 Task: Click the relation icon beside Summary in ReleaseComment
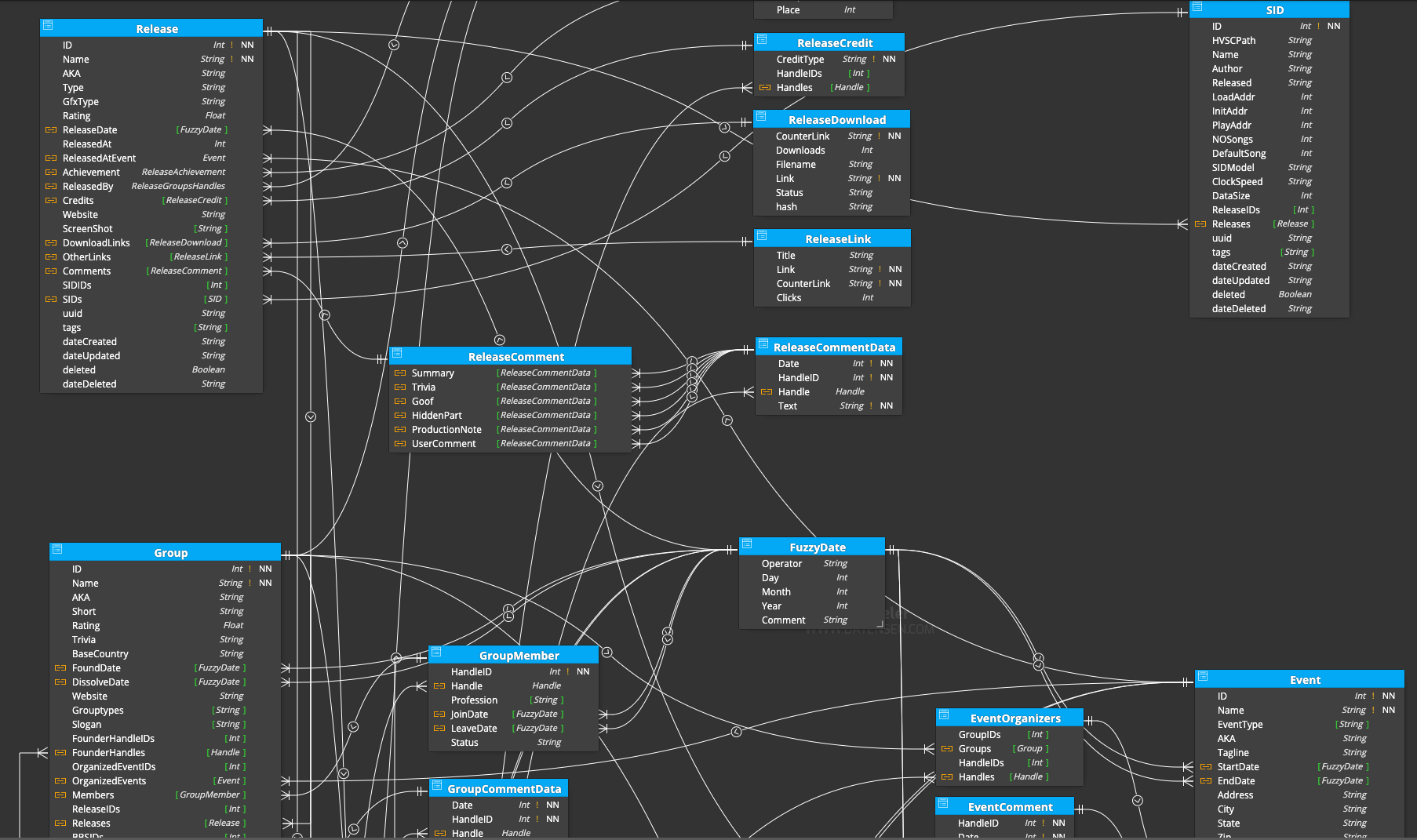pos(400,373)
